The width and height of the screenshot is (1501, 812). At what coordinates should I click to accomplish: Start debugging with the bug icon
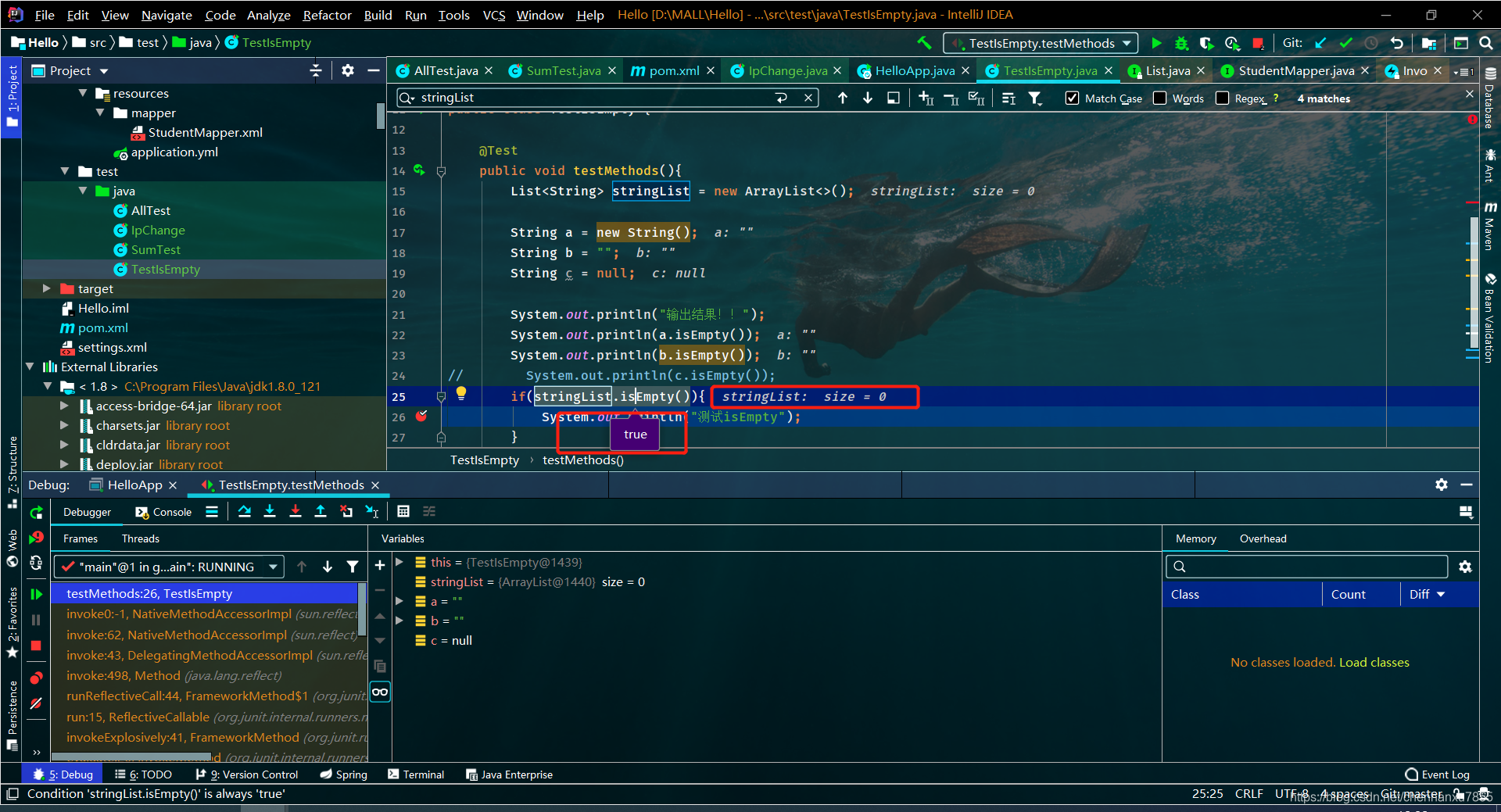[1181, 43]
